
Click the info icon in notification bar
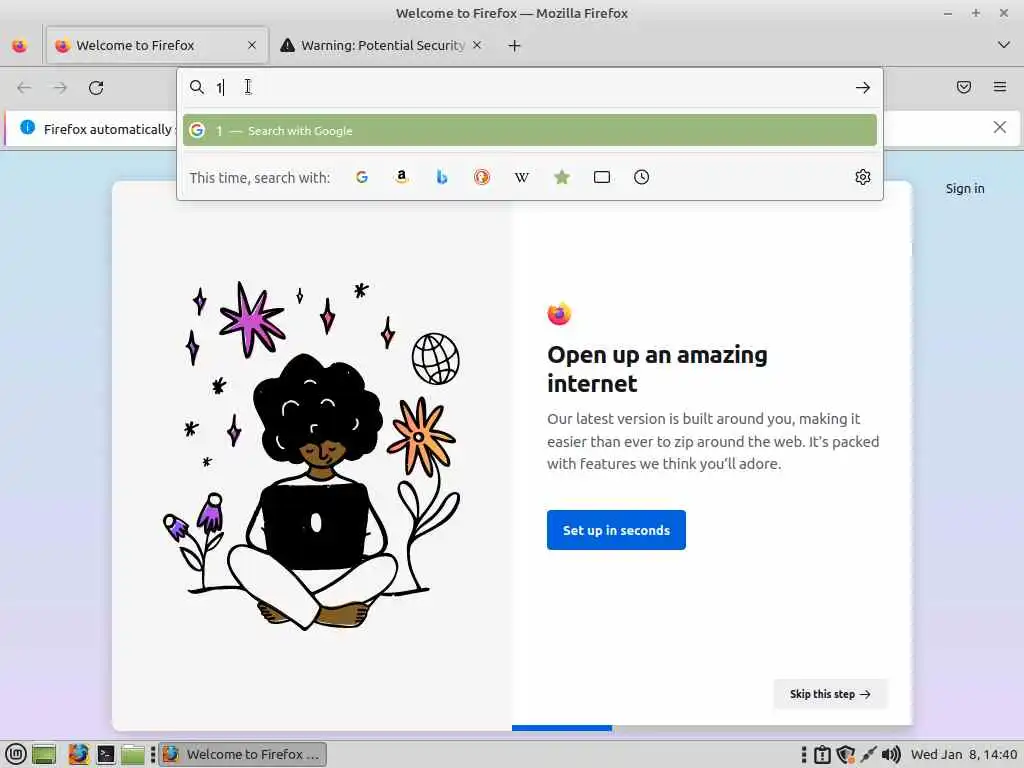coord(27,127)
